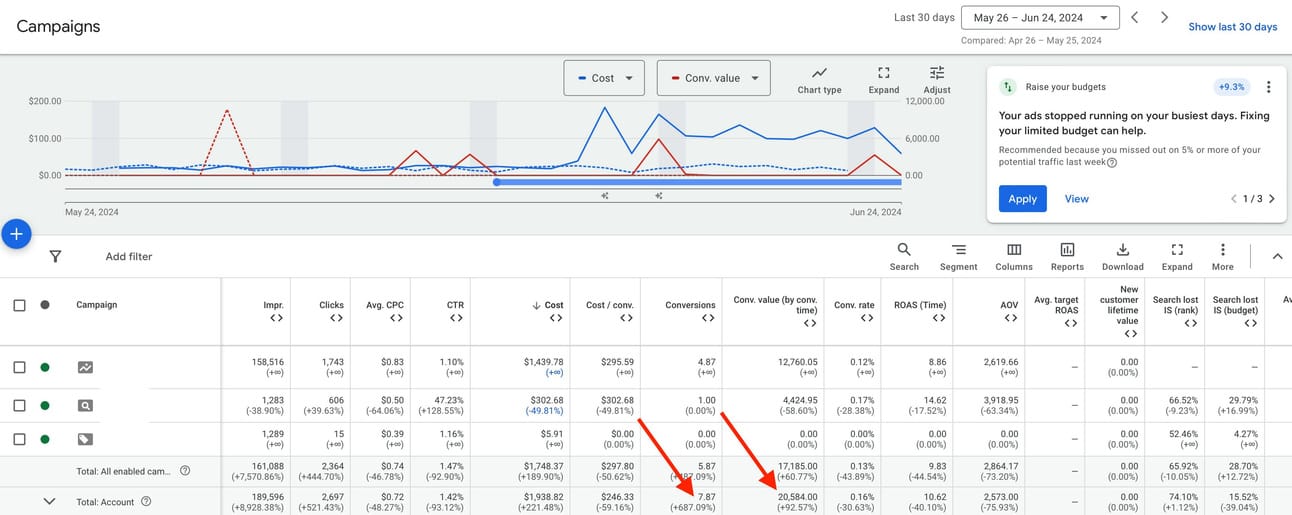Open the Chart type options
1292x515 pixels.
tap(819, 80)
